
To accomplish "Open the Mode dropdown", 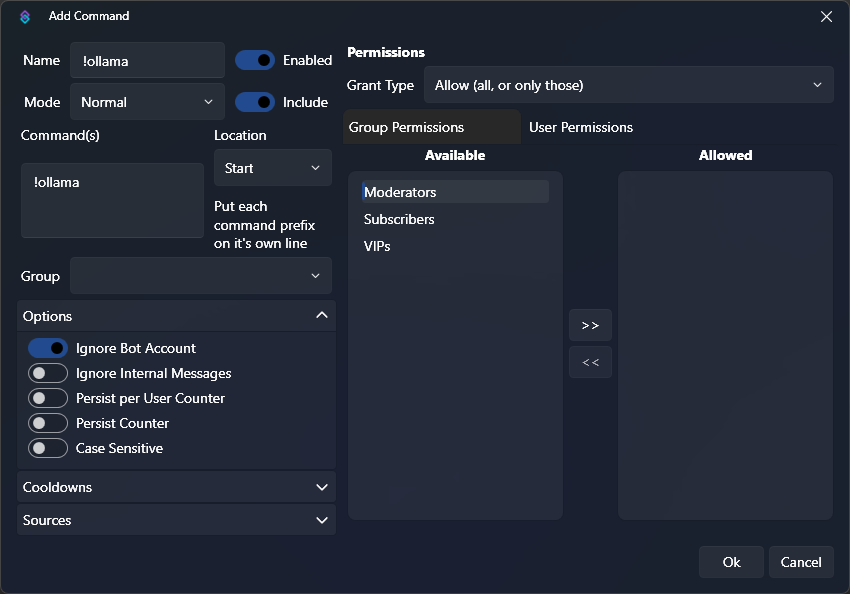I will click(x=148, y=102).
